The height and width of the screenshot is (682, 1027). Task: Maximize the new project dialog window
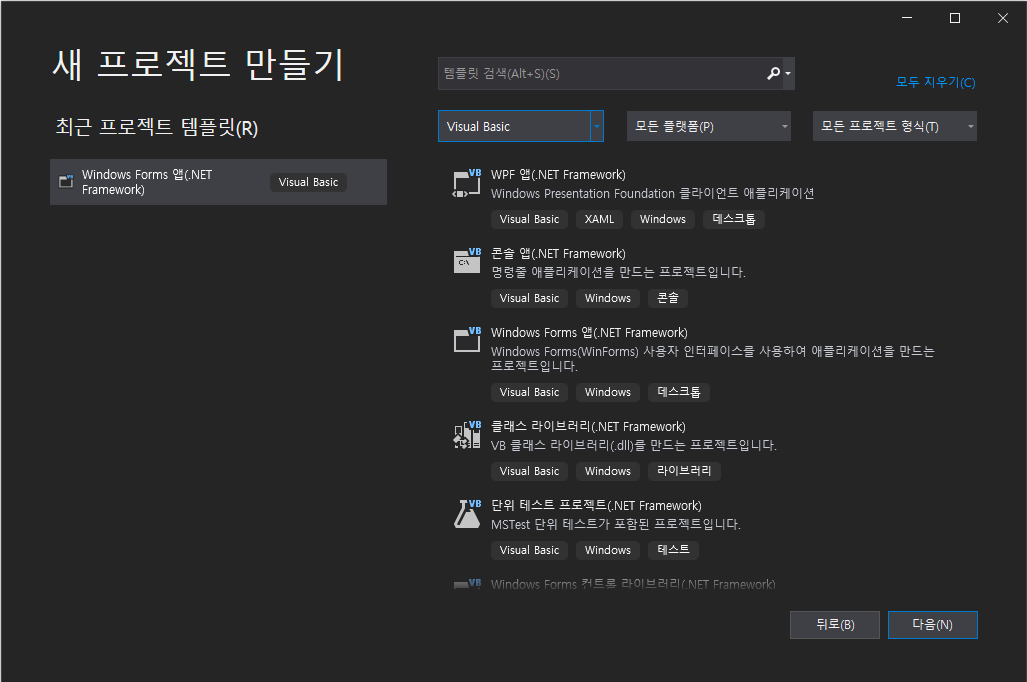tap(955, 18)
